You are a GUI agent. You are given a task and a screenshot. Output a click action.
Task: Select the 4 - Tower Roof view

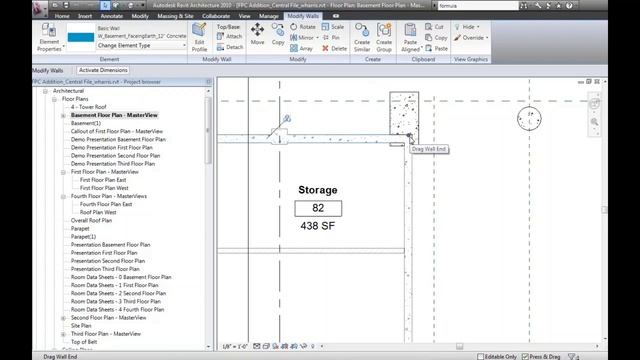click(88, 107)
